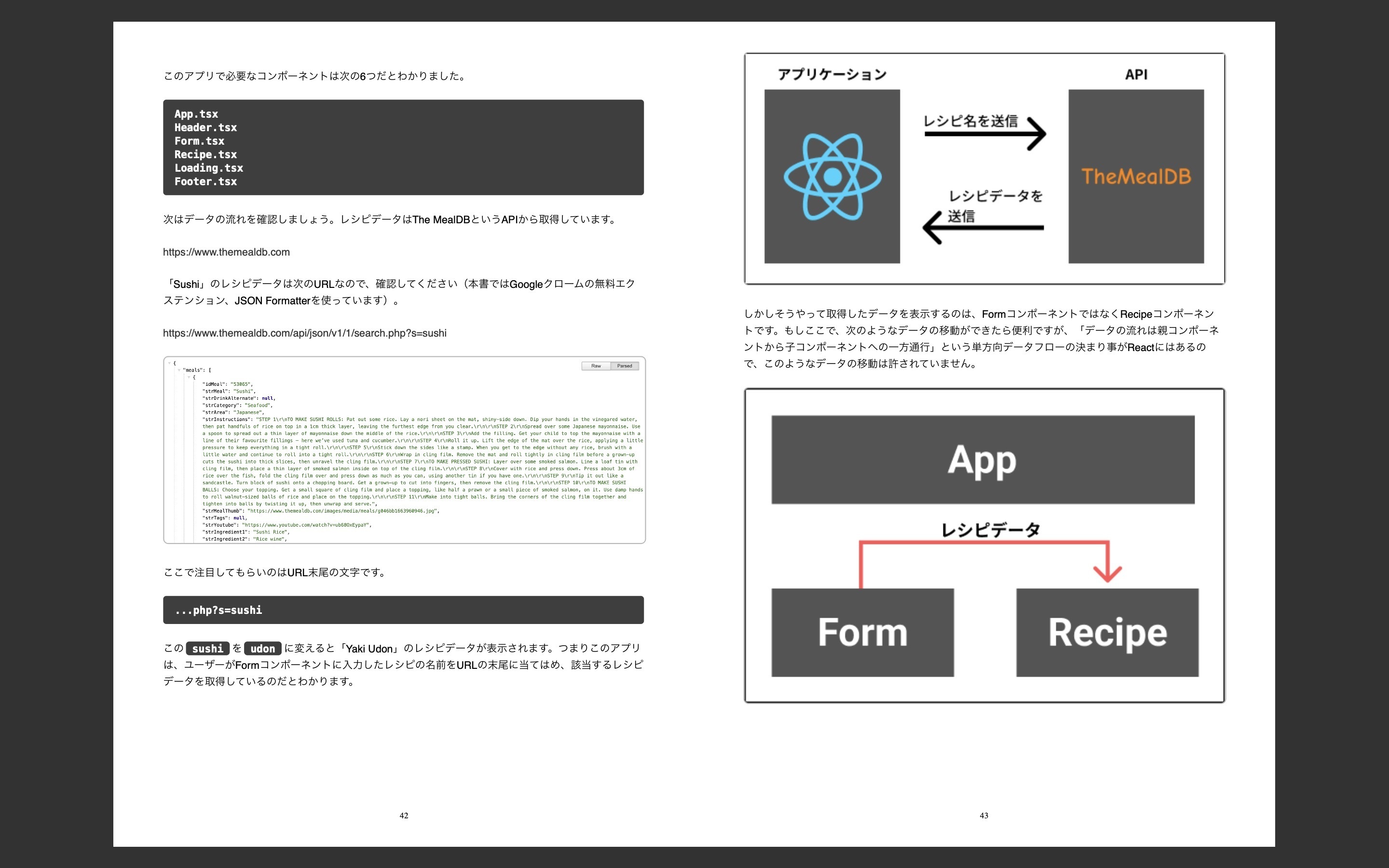Switch the JSON viewer to Raw mode
The width and height of the screenshot is (1389, 868).
597,366
